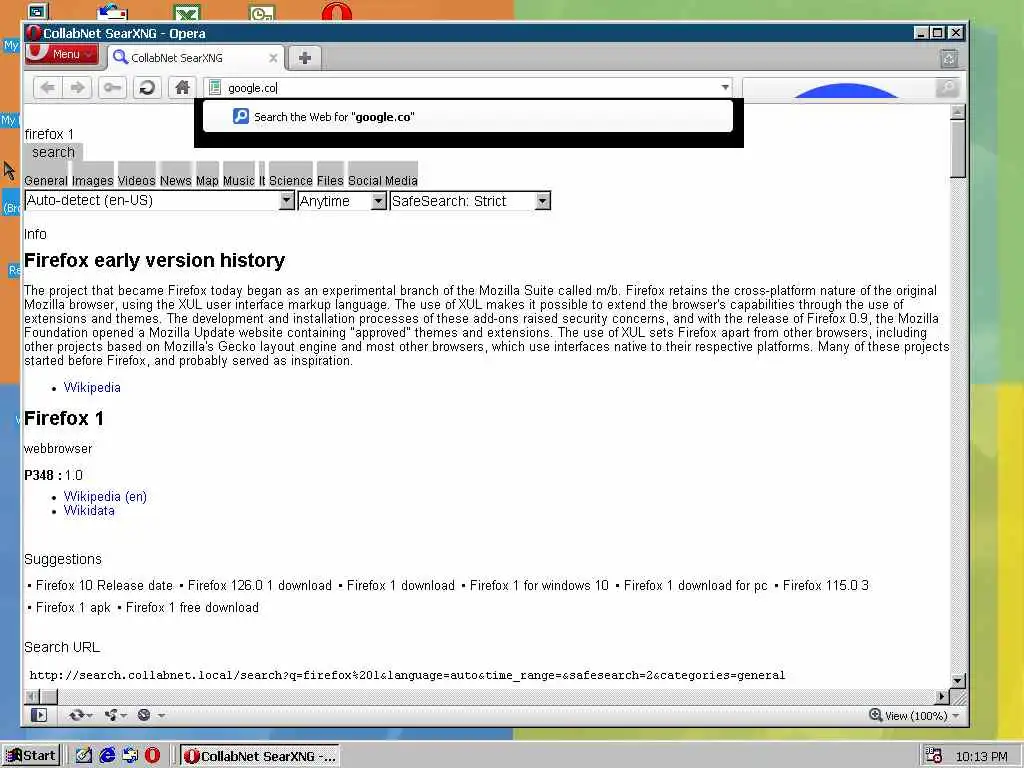
Task: Click the up arrow of vertical scrollbar
Action: click(957, 112)
